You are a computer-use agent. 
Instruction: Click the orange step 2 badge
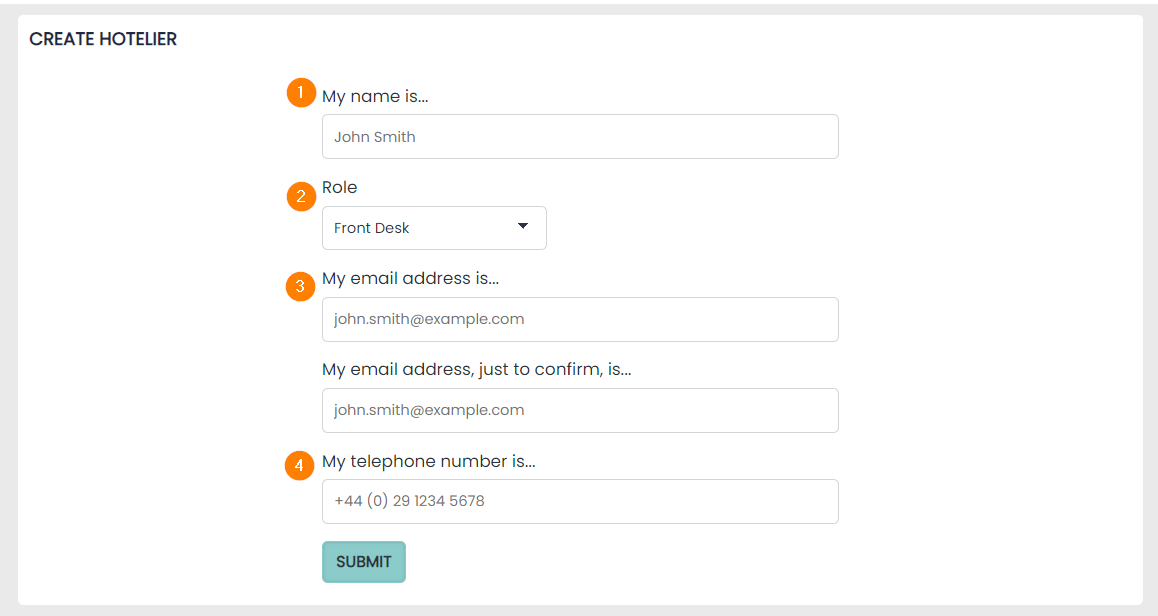point(301,197)
